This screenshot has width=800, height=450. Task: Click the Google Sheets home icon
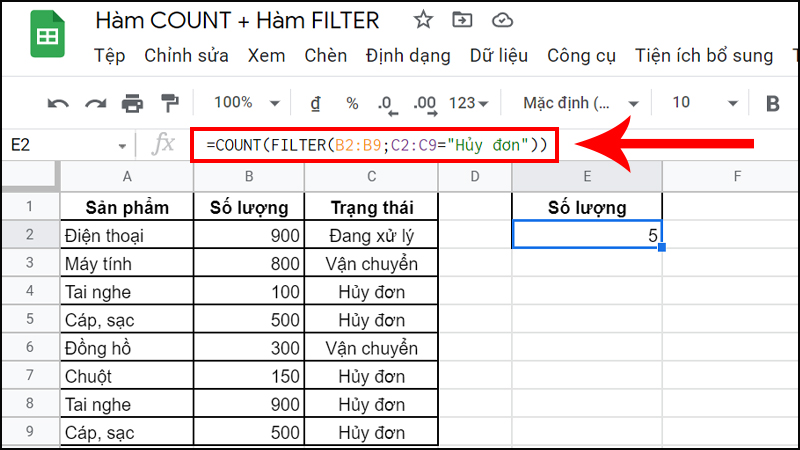pos(45,37)
